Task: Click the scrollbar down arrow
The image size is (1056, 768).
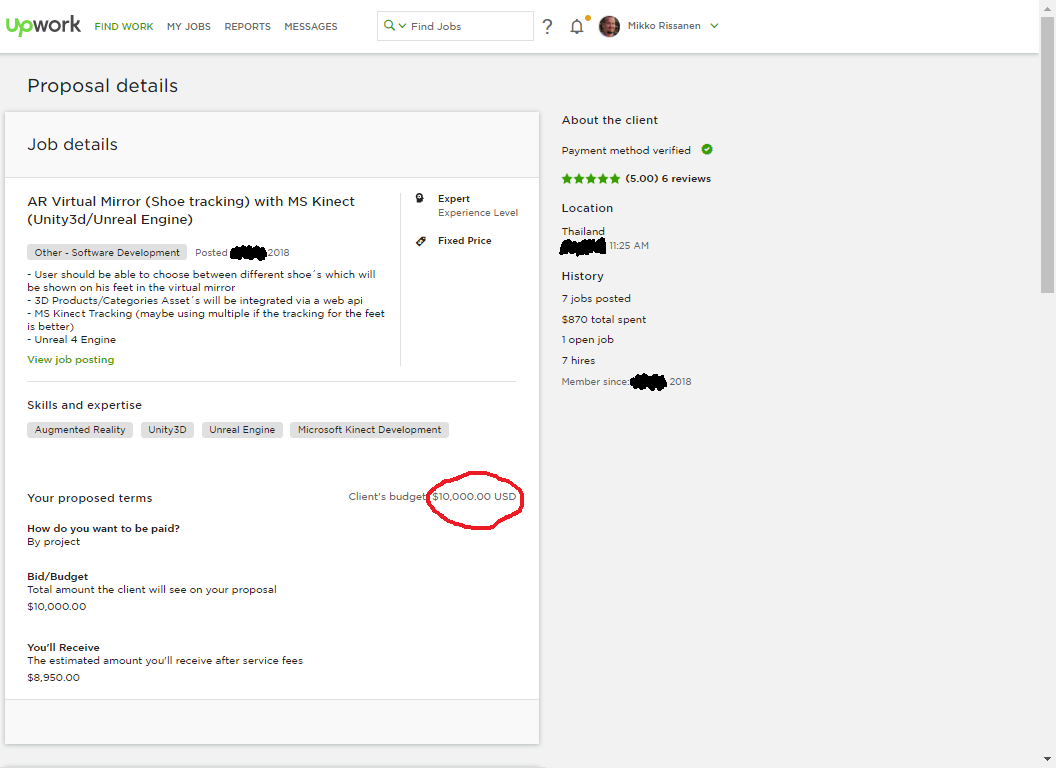Action: (1047, 760)
